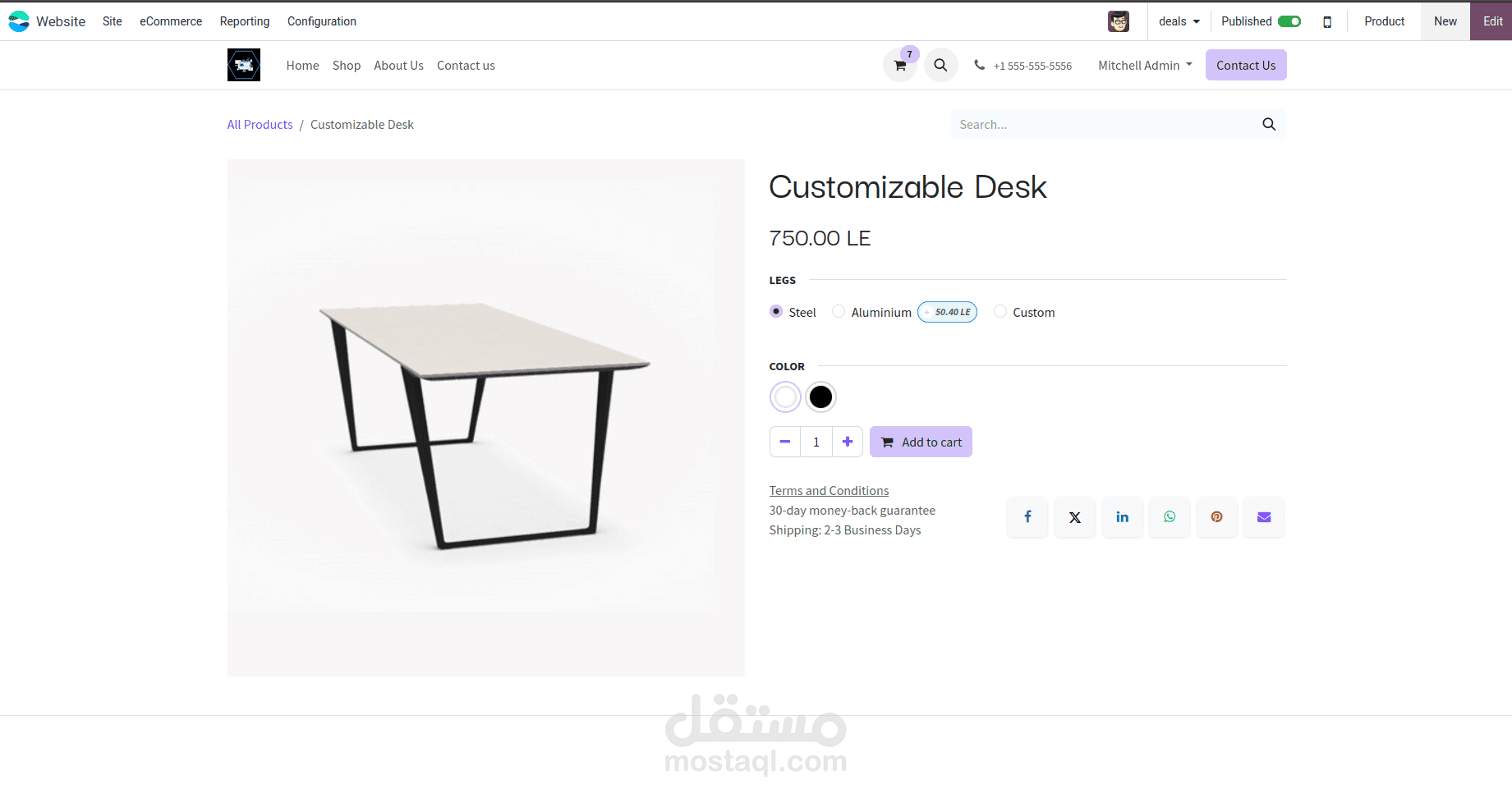Screen dimensions: 1512x793
Task: Open Terms and Conditions link
Action: [x=829, y=490]
